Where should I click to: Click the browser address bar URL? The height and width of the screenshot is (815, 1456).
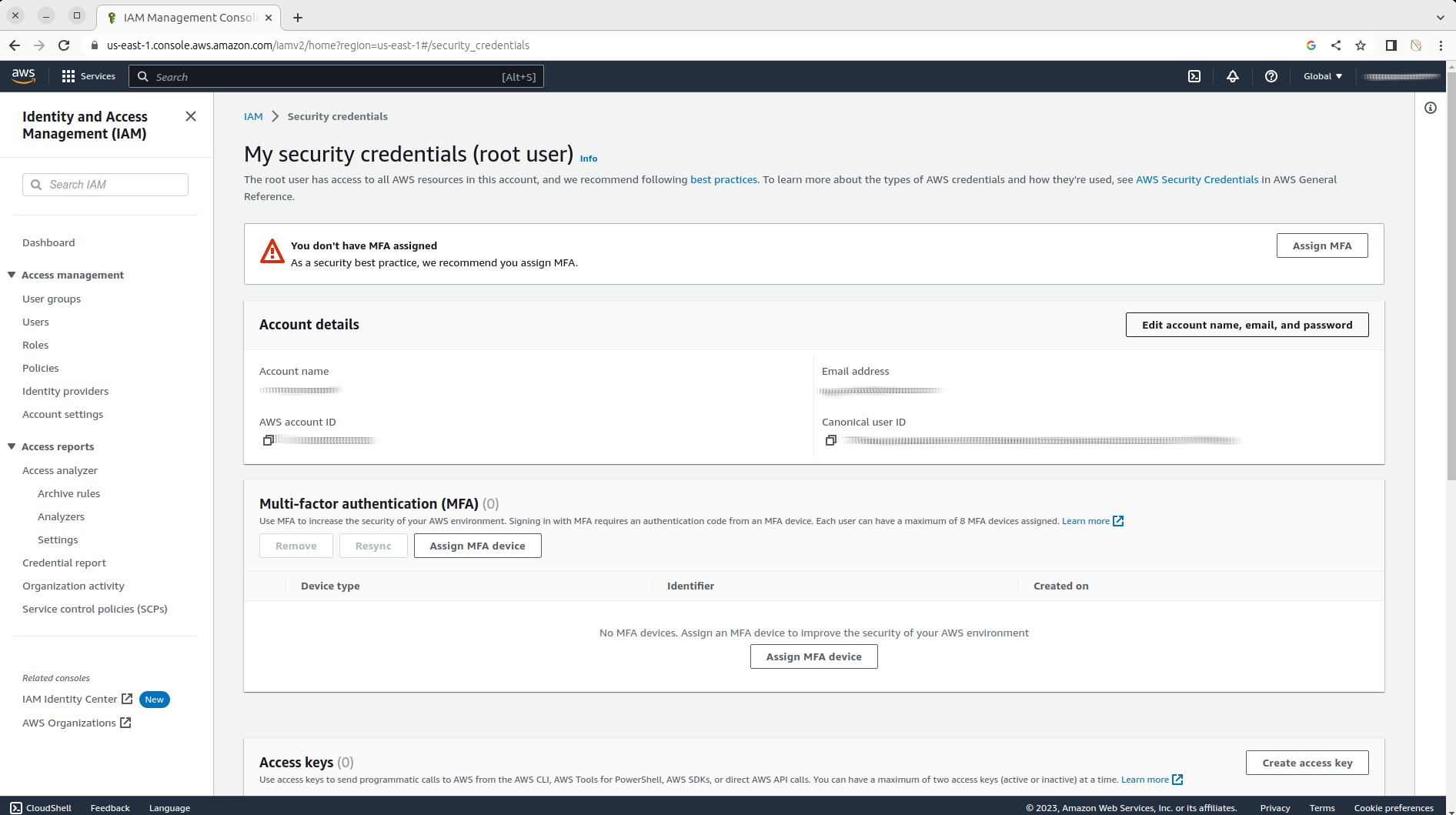[x=318, y=45]
